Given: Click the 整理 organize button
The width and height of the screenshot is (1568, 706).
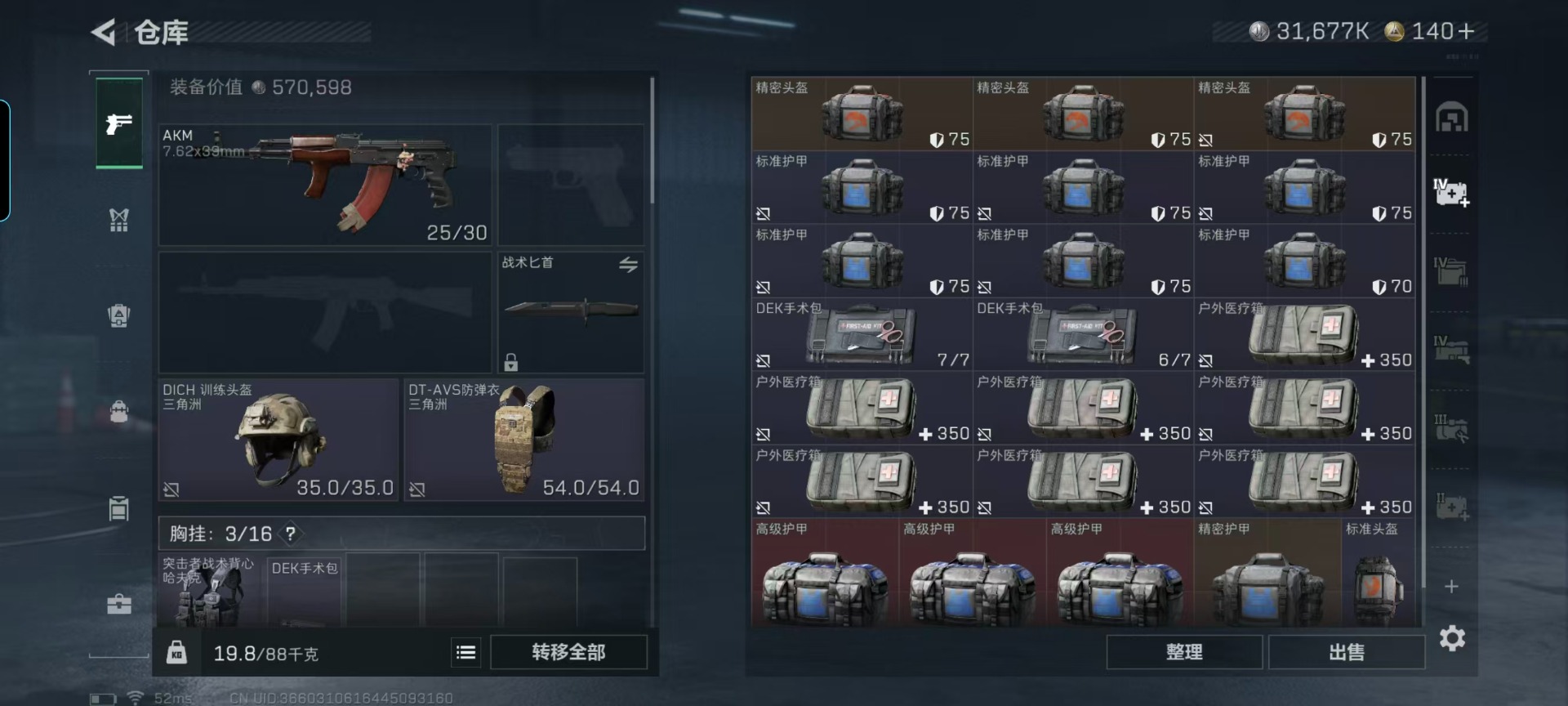Looking at the screenshot, I should [1184, 652].
